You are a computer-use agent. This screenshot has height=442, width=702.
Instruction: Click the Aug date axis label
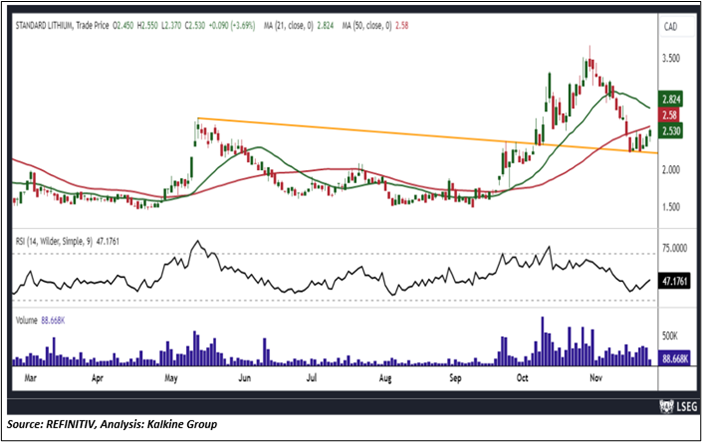(x=385, y=378)
